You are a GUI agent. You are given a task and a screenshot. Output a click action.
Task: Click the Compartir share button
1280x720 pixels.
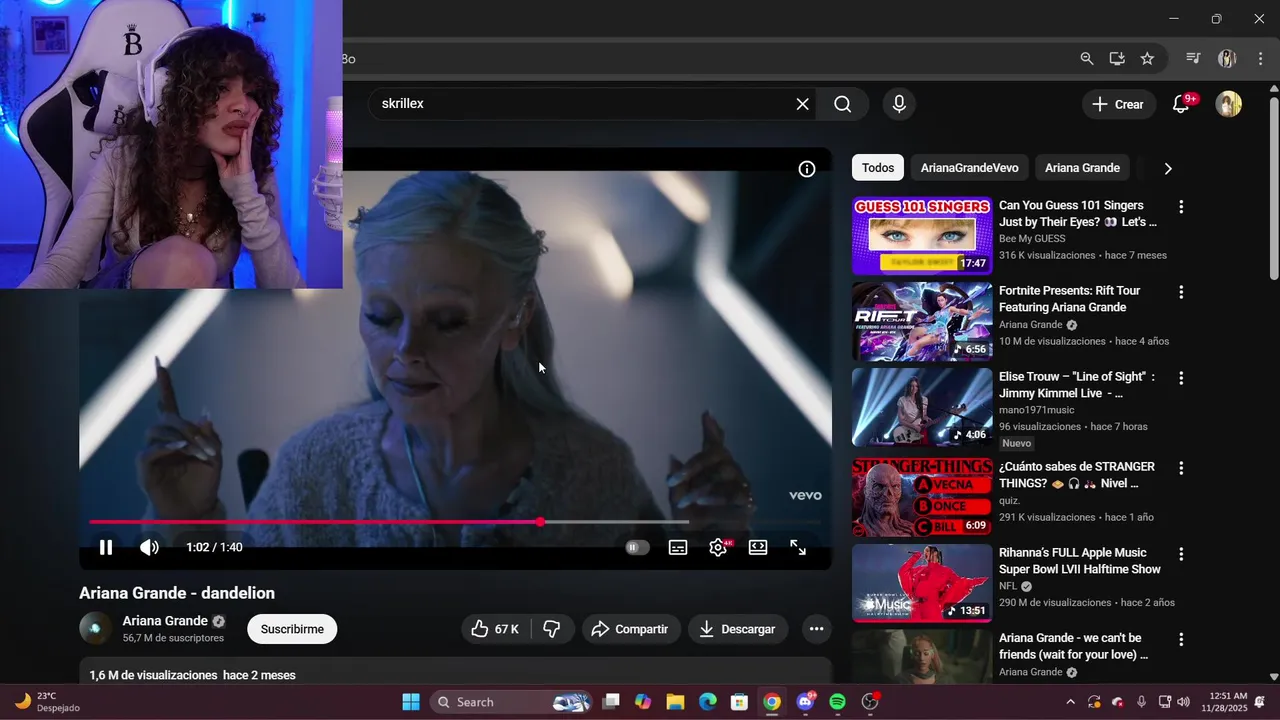[630, 629]
